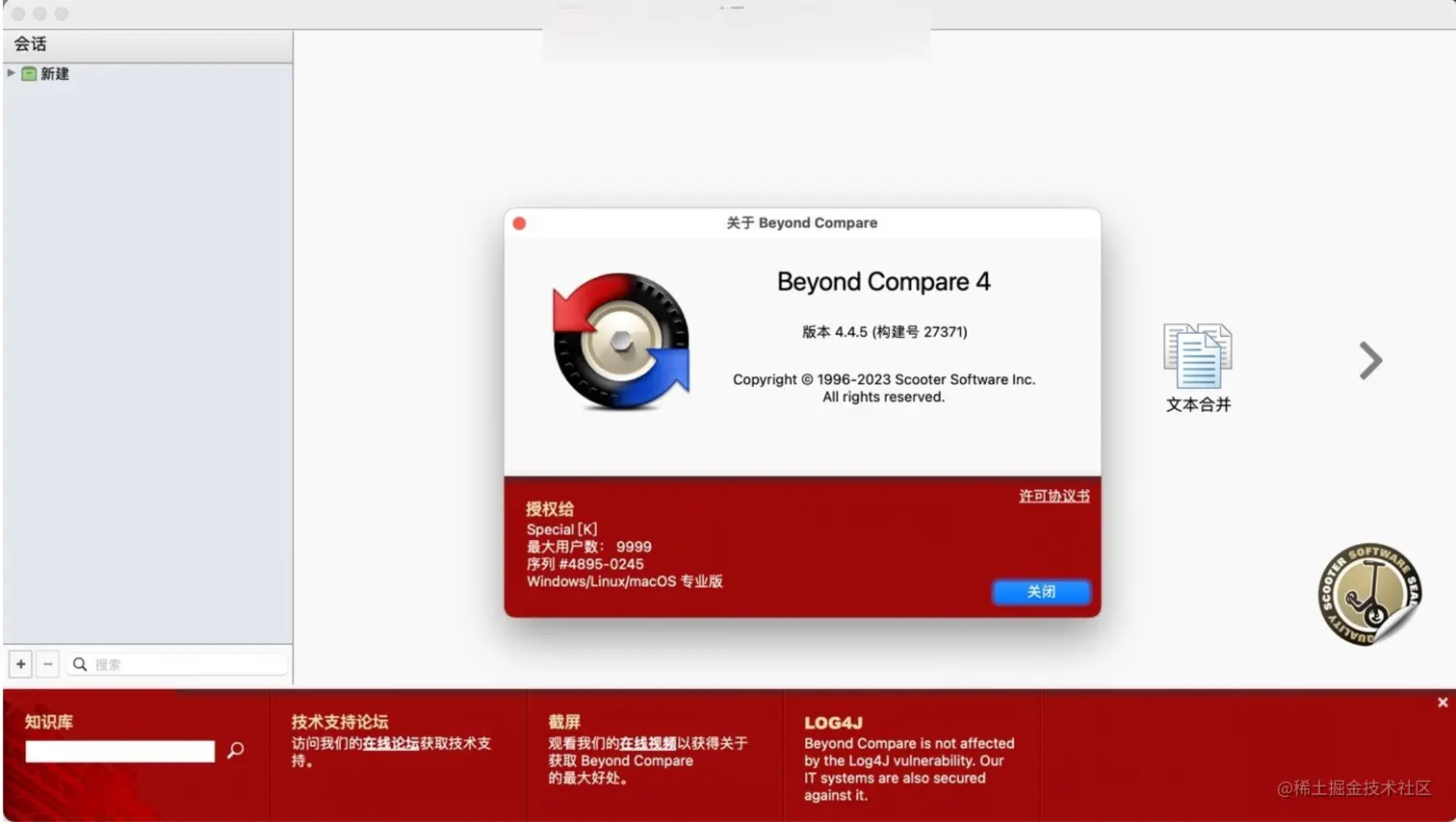
Task: Click the Scooter Software quality seal
Action: (x=1369, y=594)
